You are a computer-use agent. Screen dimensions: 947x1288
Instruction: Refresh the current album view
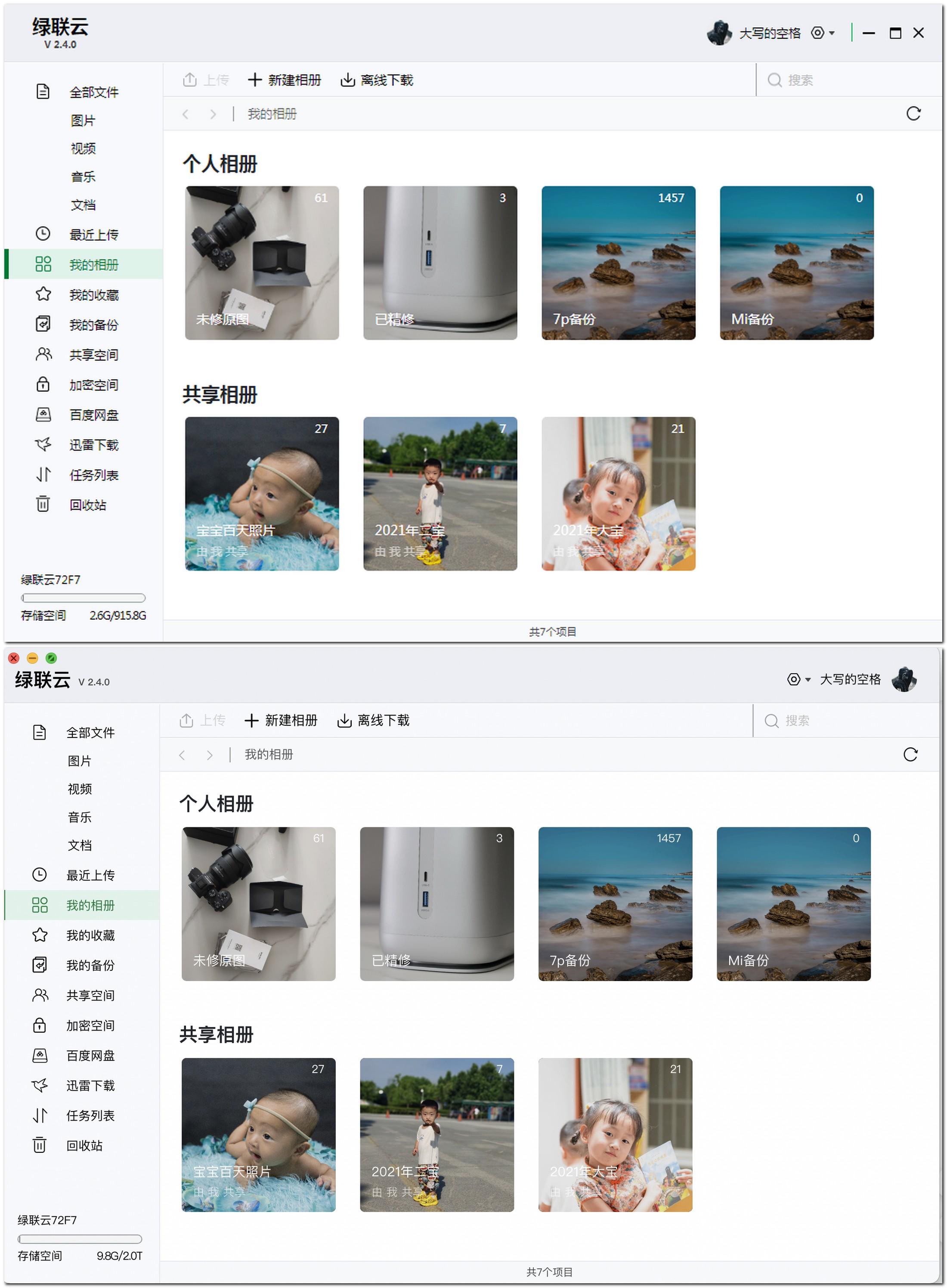(913, 114)
